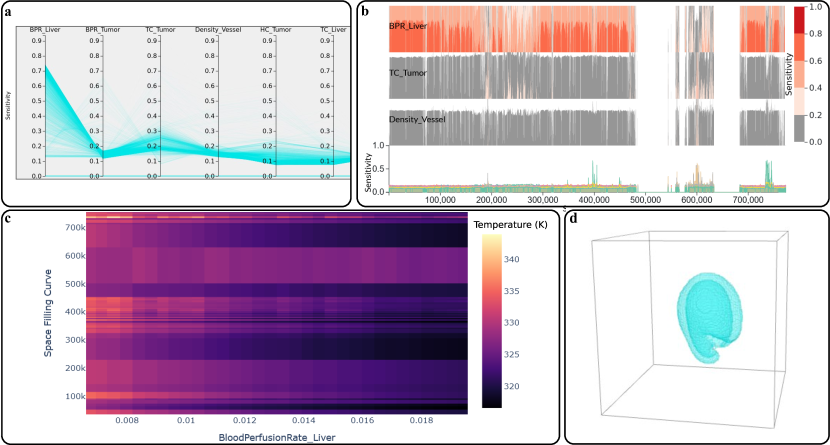Viewport: 830px width, 445px height.
Task: Pick the light salmon 0.4–0.6 colorbar segment
Action: (799, 74)
